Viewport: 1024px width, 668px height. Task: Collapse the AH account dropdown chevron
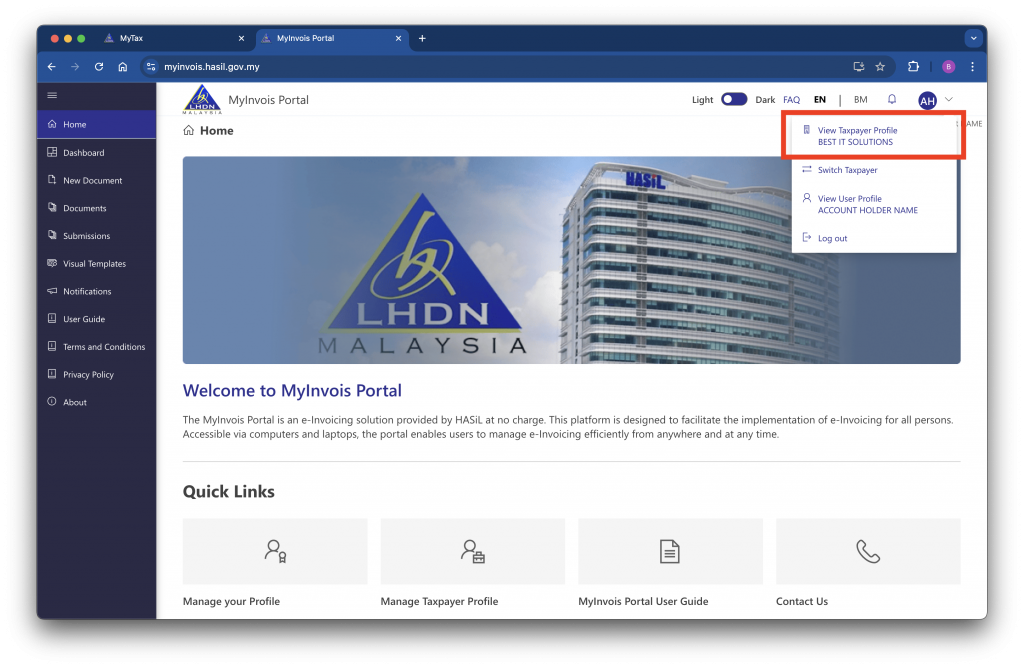(949, 100)
